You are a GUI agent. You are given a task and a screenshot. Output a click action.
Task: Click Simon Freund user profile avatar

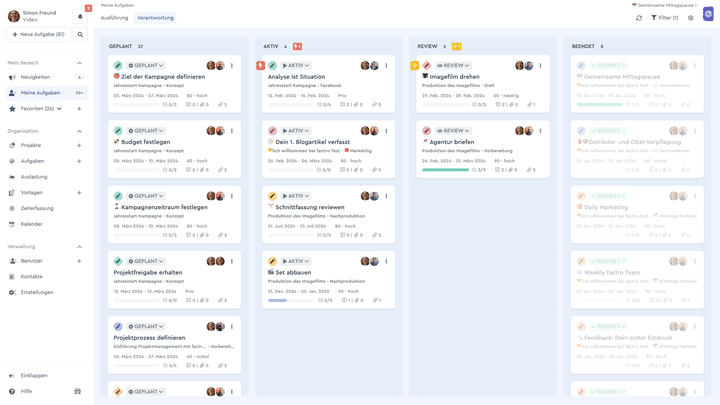pyautogui.click(x=14, y=17)
